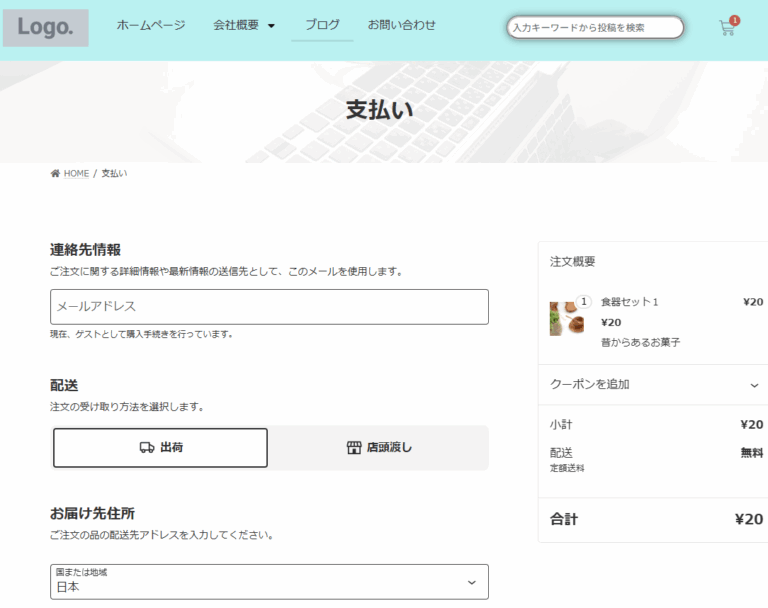The width and height of the screenshot is (768, 608).
Task: Click 支払い in the breadcrumb trail
Action: [x=114, y=174]
